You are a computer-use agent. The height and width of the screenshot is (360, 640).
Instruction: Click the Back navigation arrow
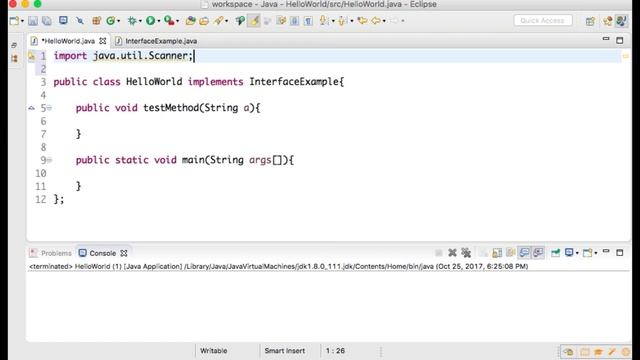376,20
